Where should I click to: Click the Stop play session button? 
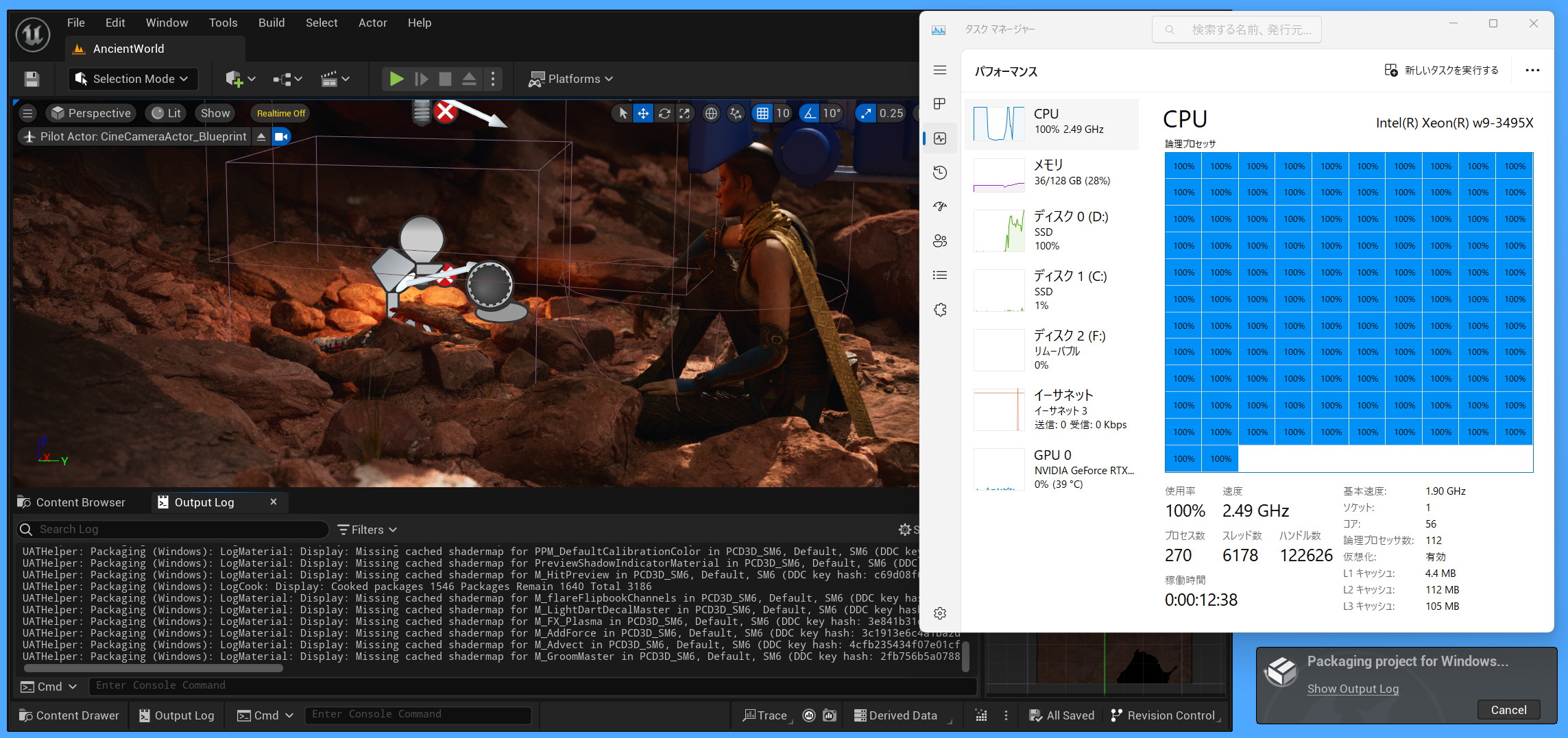pyautogui.click(x=445, y=79)
